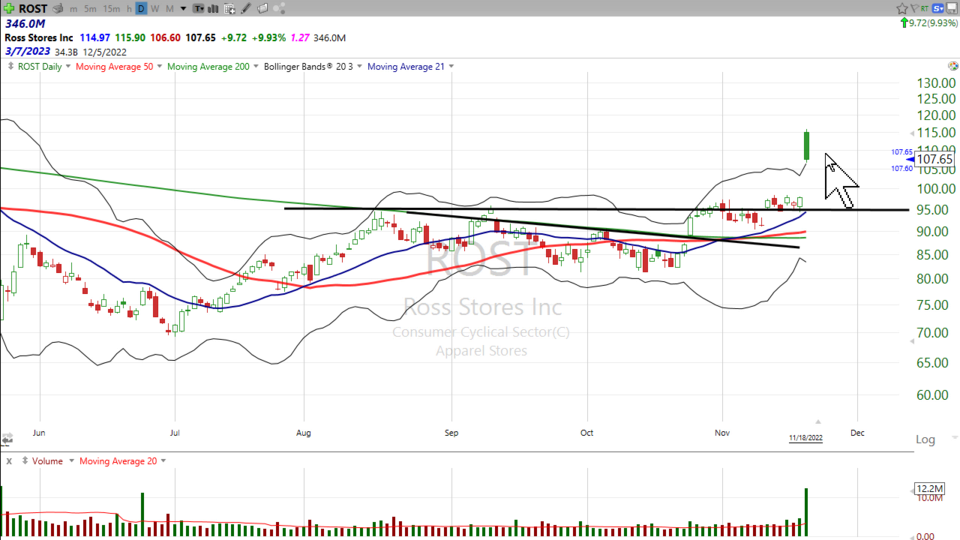Viewport: 960px width, 540px height.
Task: Click the open price 114.97
Action: [x=95, y=37]
